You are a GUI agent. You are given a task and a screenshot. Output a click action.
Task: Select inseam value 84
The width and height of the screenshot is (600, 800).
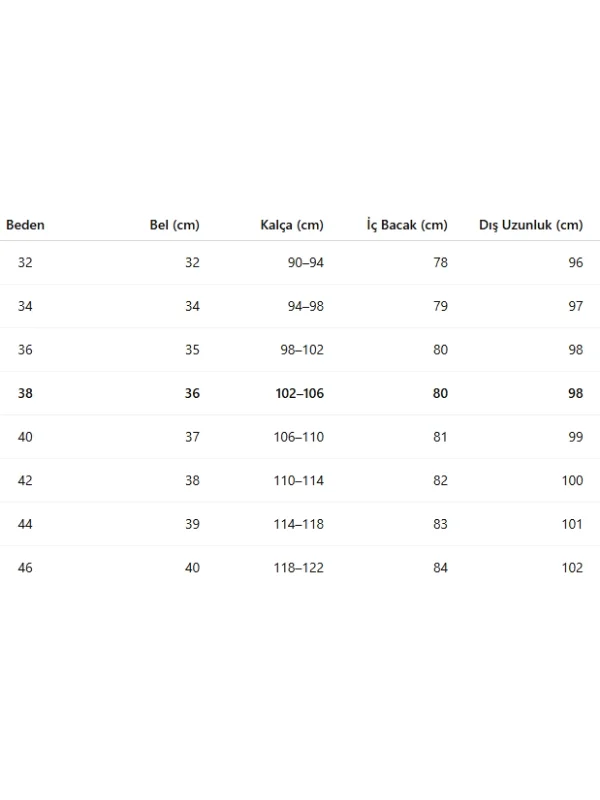coord(440,567)
